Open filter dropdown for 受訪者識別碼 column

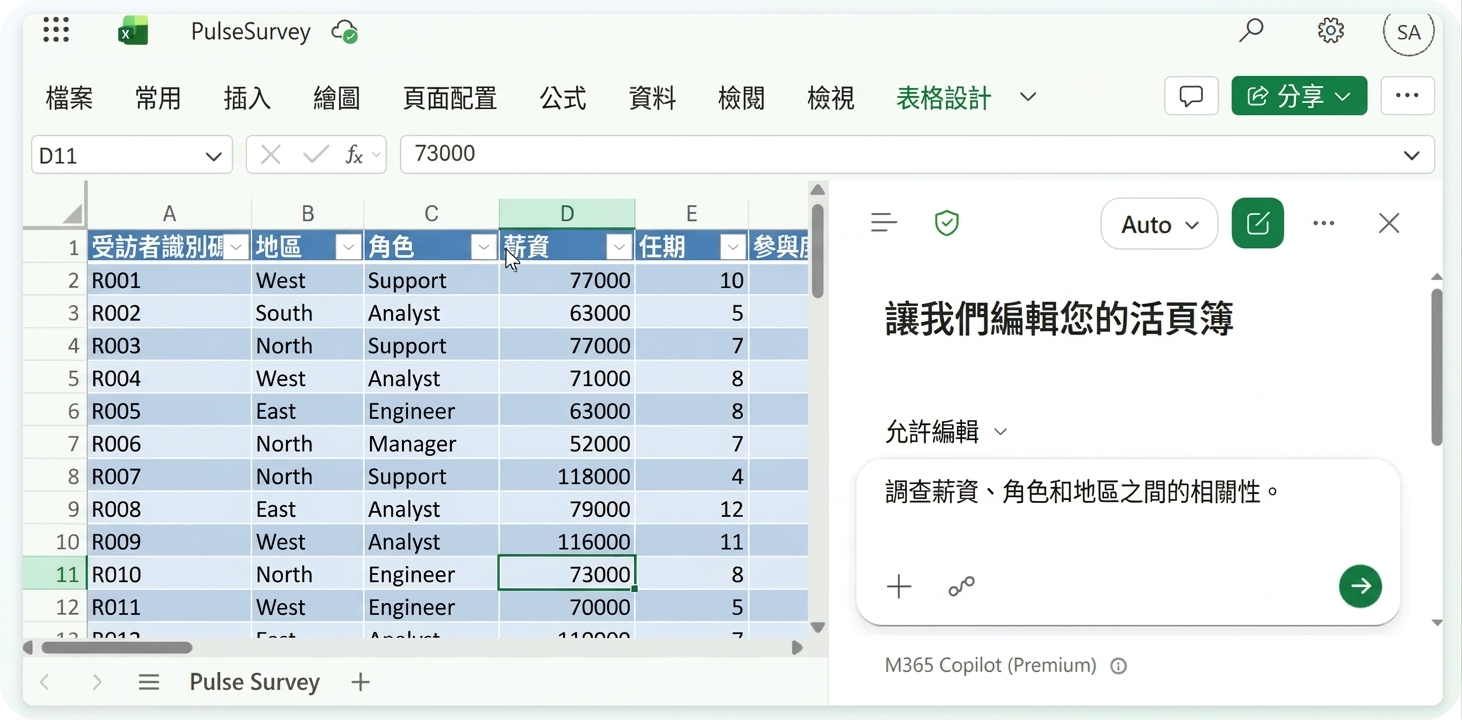[236, 247]
